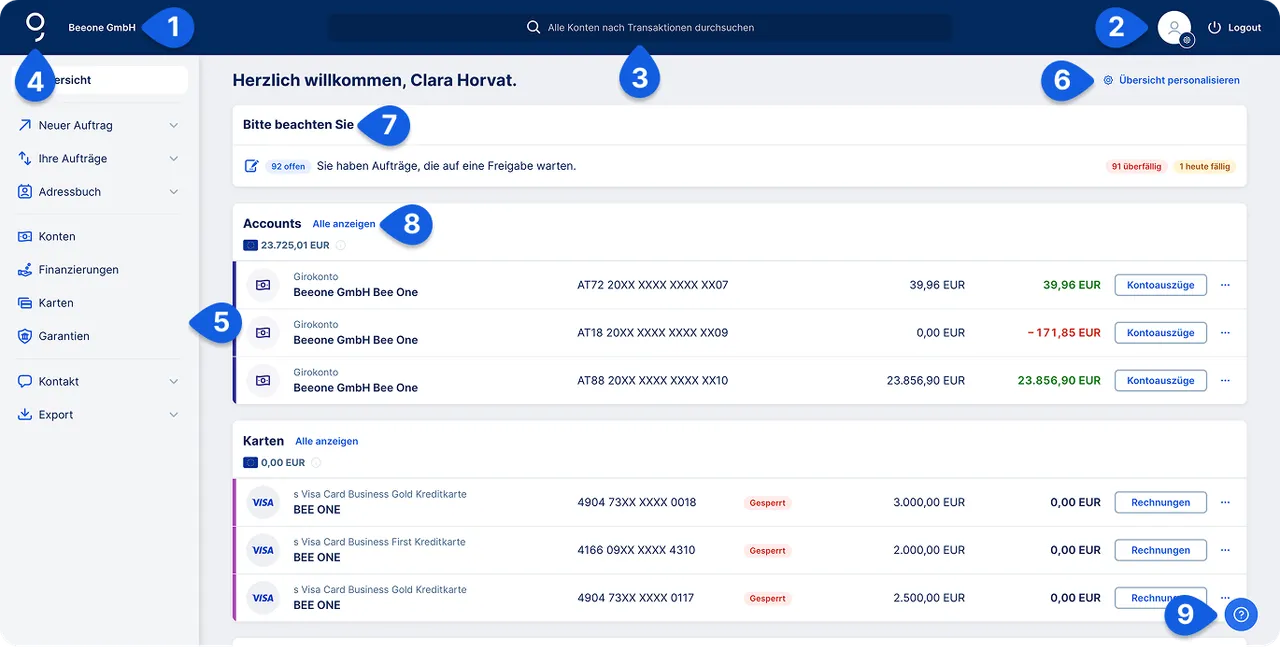Click the Garantien shield icon

pyautogui.click(x=25, y=336)
